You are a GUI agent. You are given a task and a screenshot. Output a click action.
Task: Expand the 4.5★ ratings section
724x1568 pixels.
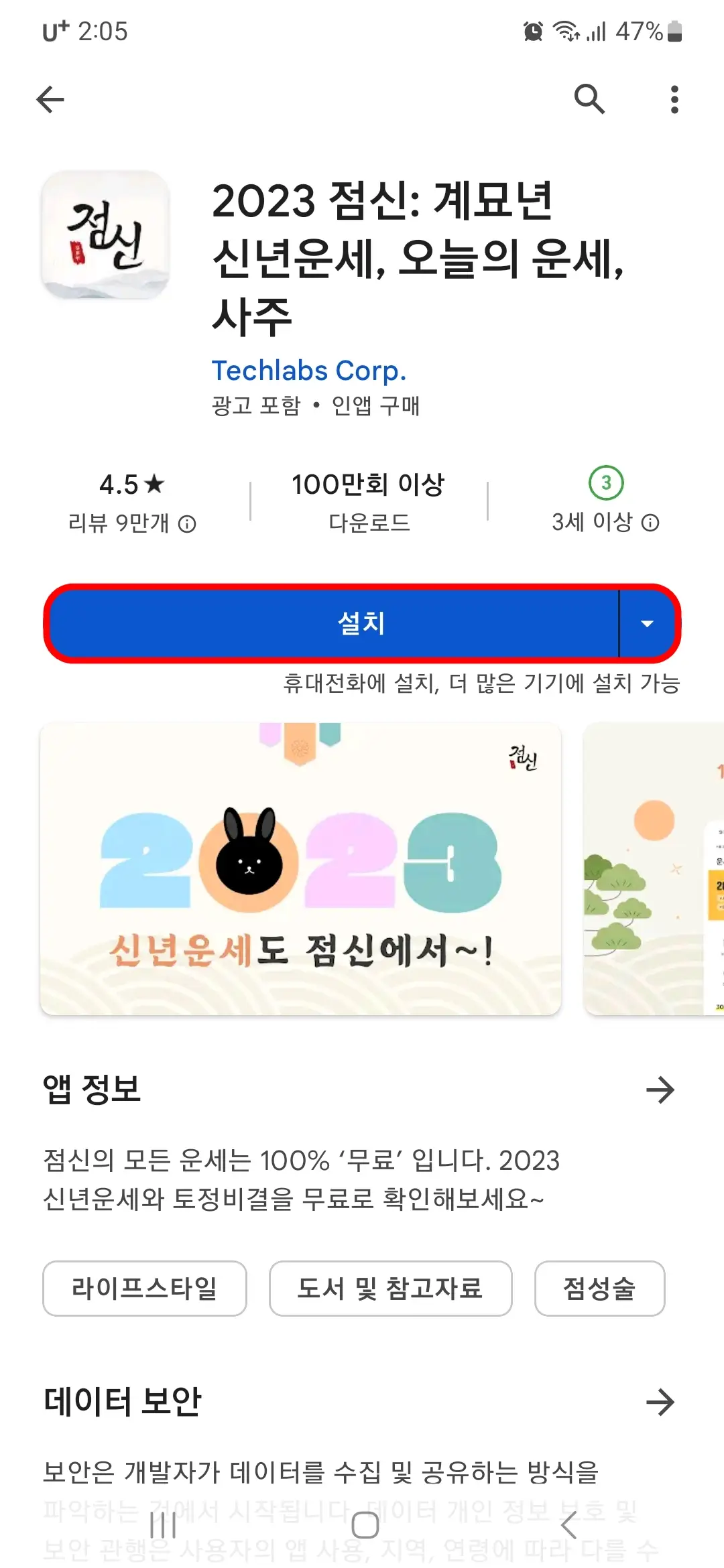click(132, 499)
